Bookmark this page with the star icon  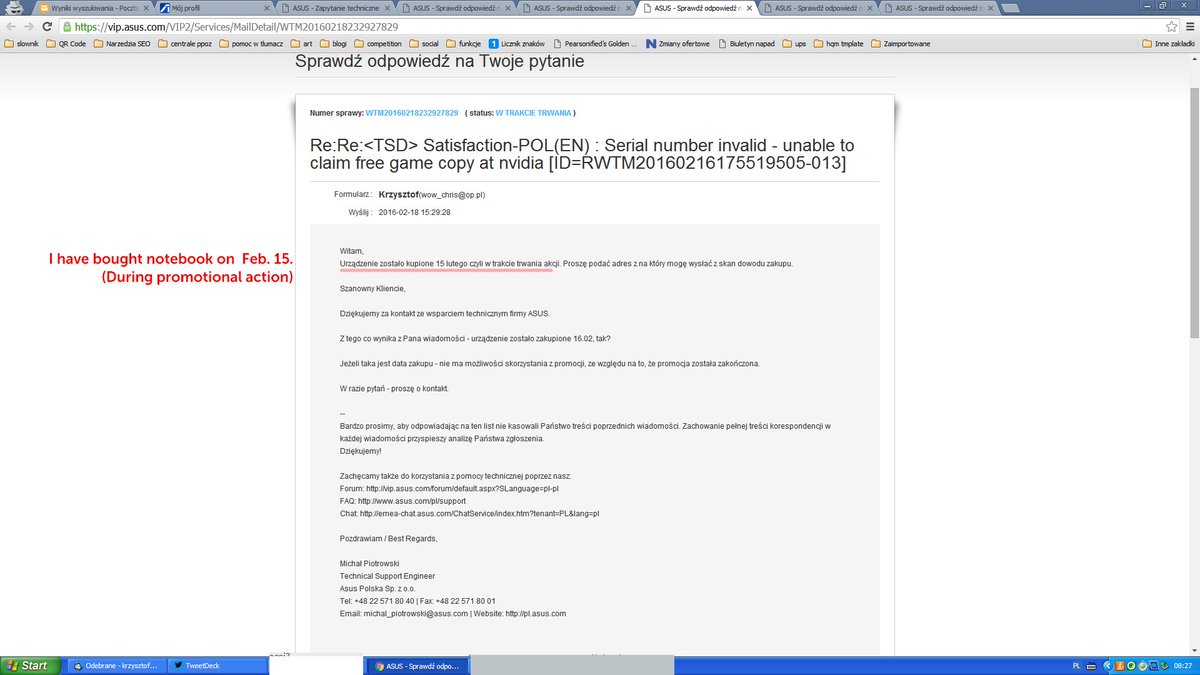click(1170, 27)
